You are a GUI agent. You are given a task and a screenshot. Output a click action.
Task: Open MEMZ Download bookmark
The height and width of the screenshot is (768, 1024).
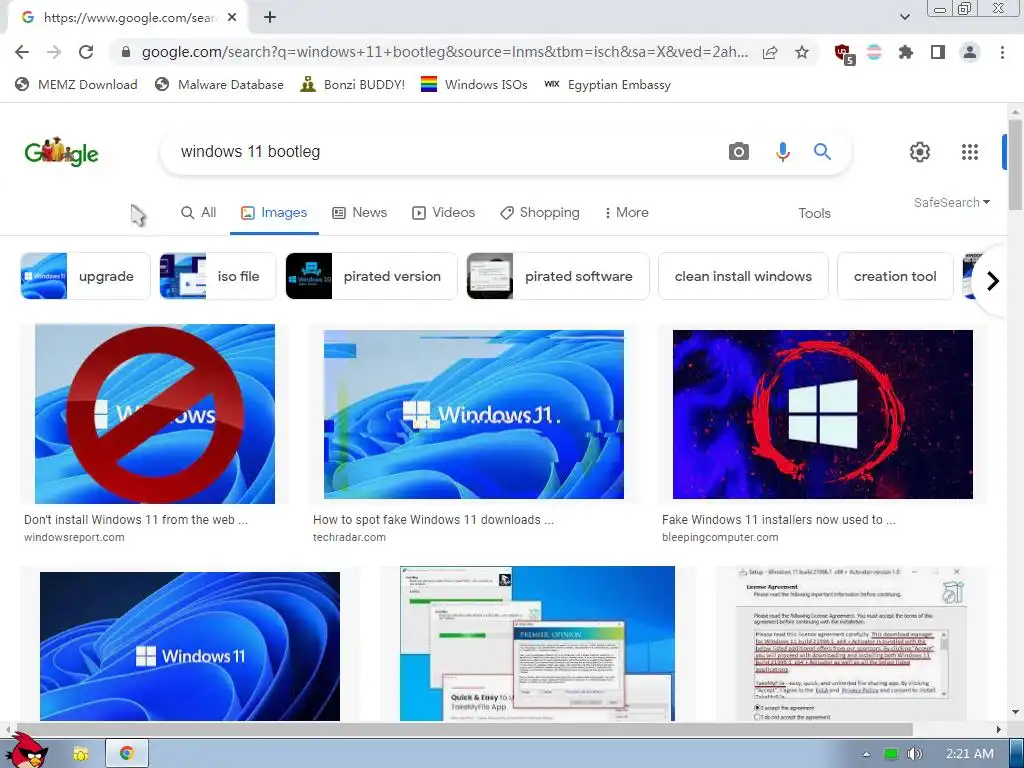(76, 84)
